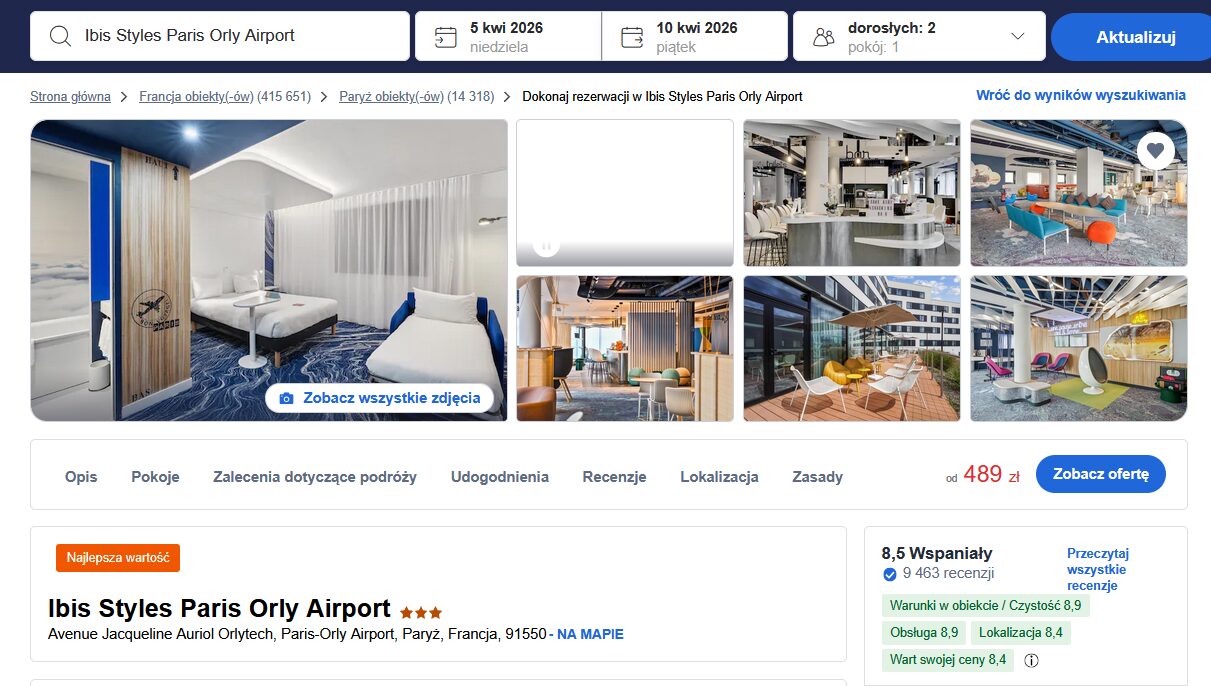Screen dimensions: 1211x686
Task: Click the verified reviews checkmark badge
Action: pos(889,574)
